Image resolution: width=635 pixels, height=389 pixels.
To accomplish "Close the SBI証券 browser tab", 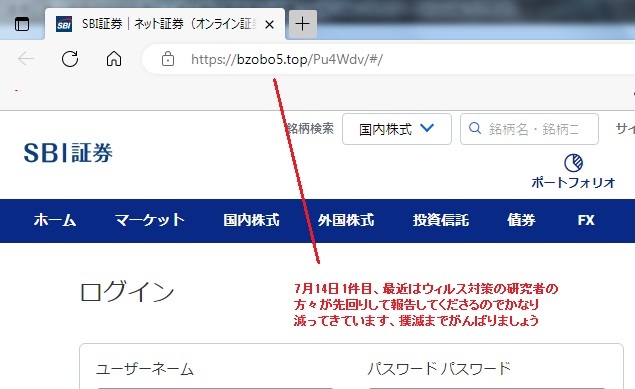I will pos(269,25).
